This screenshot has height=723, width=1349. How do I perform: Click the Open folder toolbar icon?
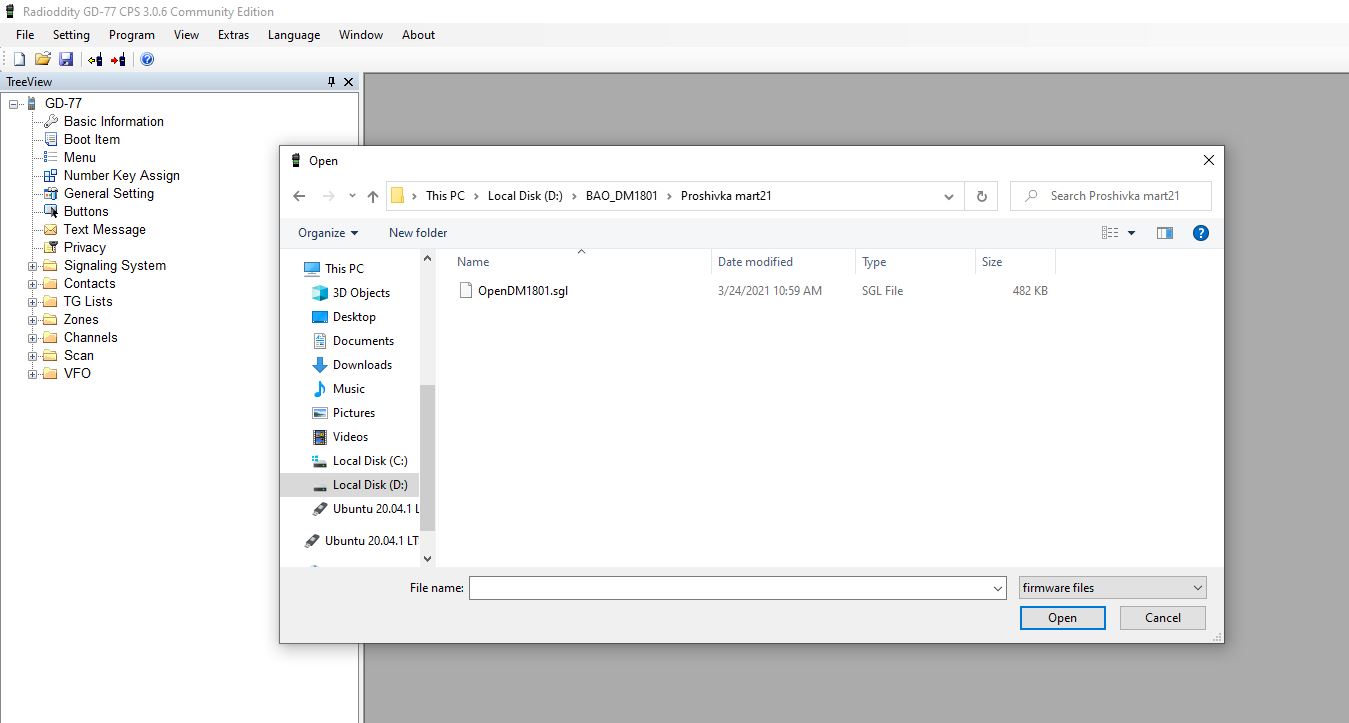pyautogui.click(x=43, y=60)
